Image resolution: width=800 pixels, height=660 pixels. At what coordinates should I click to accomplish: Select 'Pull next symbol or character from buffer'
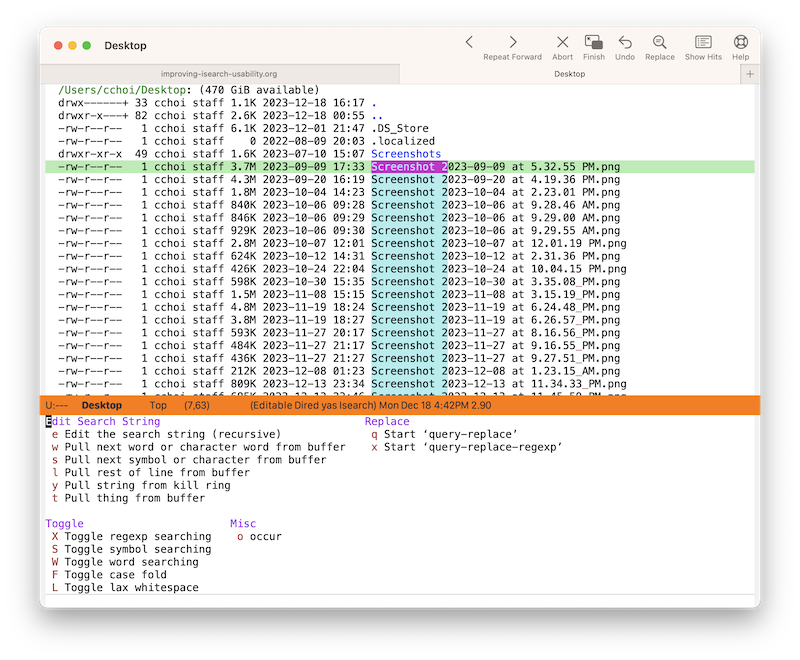coord(189,460)
